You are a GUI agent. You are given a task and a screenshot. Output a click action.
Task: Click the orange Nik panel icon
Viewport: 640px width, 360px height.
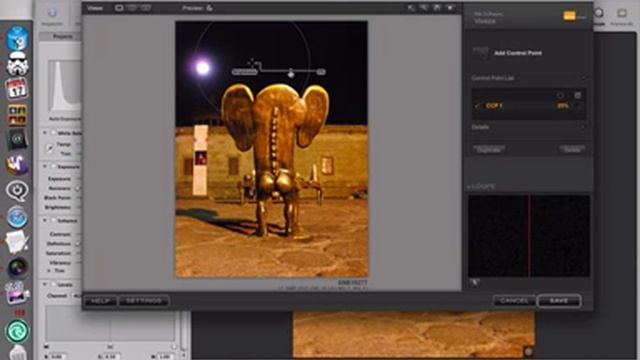tap(569, 16)
